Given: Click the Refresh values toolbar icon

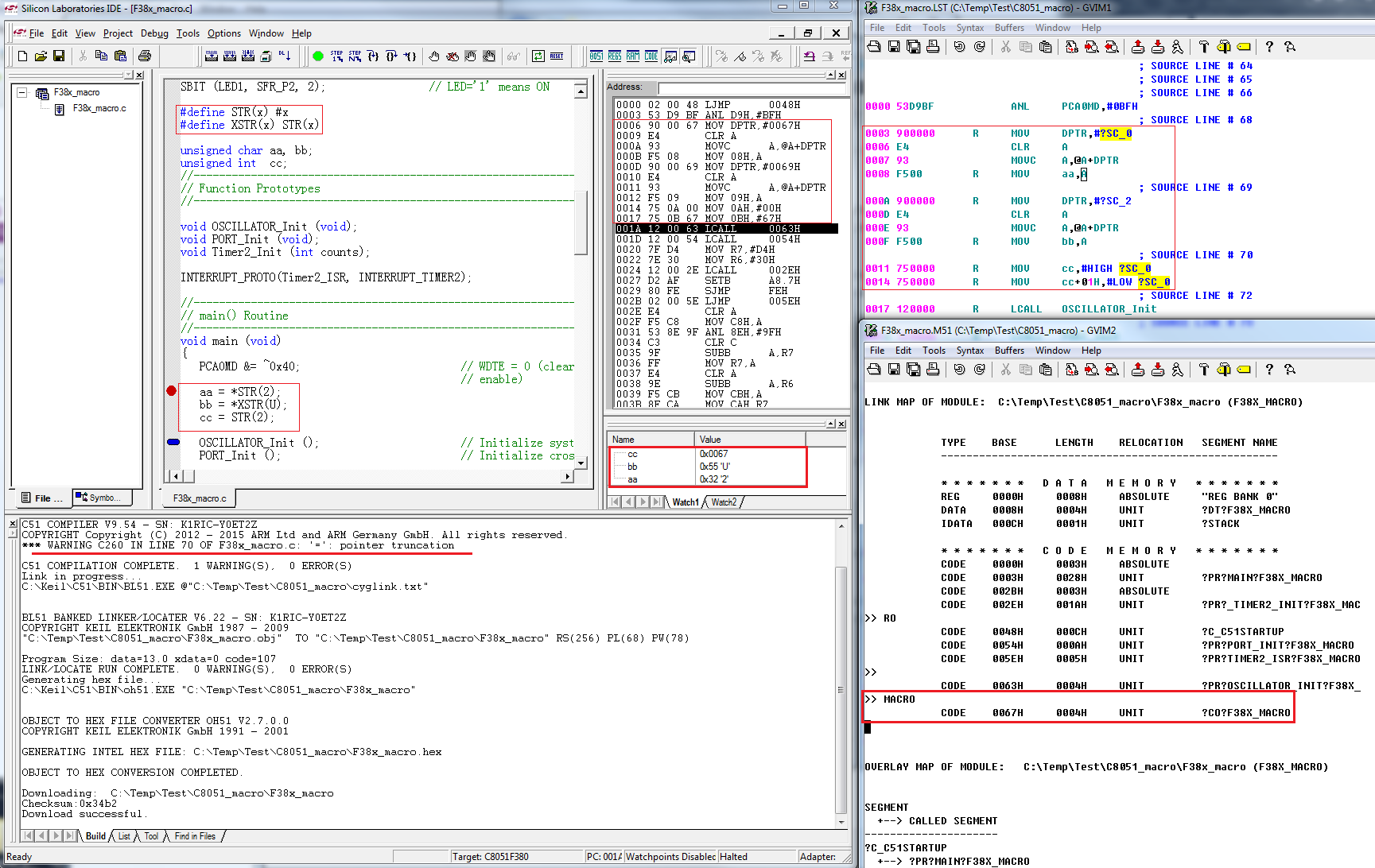Looking at the screenshot, I should tap(538, 56).
